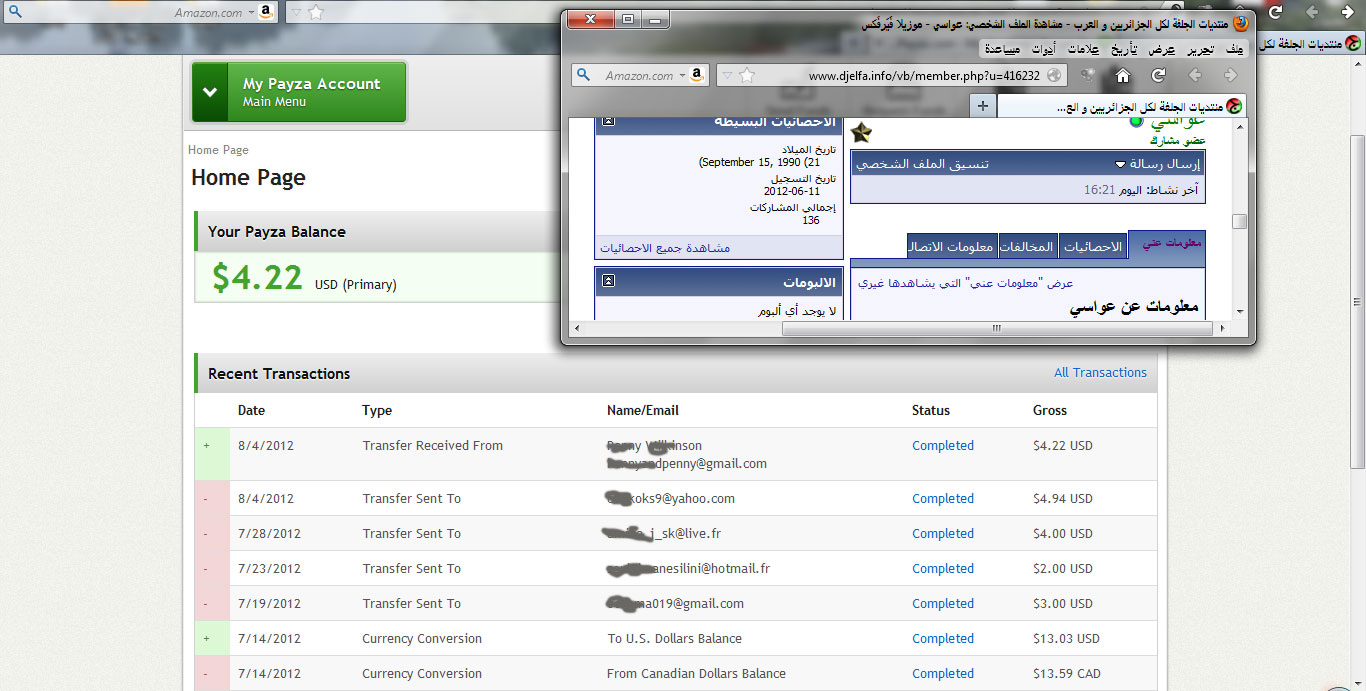1366x691 pixels.
Task: Bookmark the djelfa.info page with star icon
Action: [747, 75]
